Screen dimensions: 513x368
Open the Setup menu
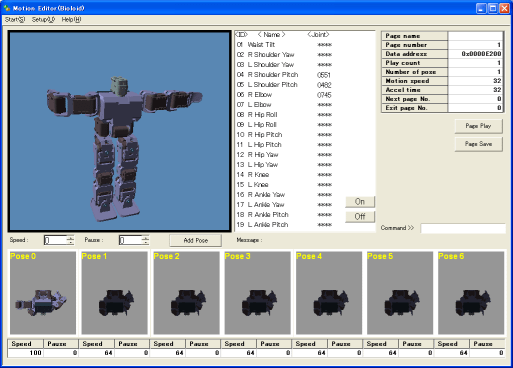pyautogui.click(x=43, y=20)
